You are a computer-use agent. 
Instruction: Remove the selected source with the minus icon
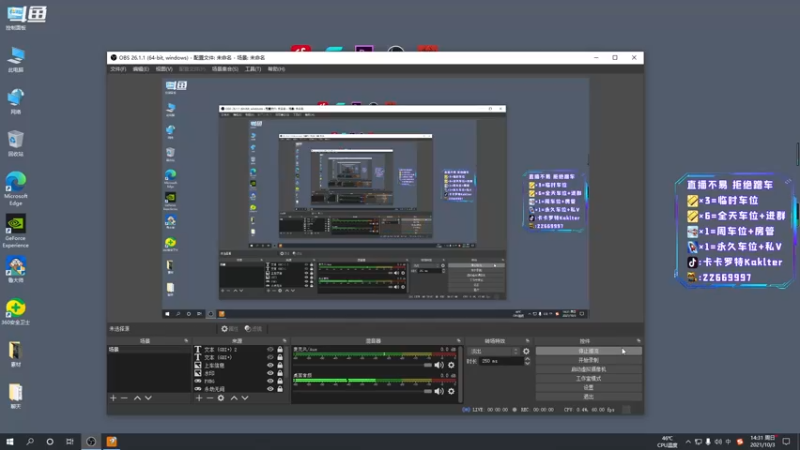click(210, 398)
